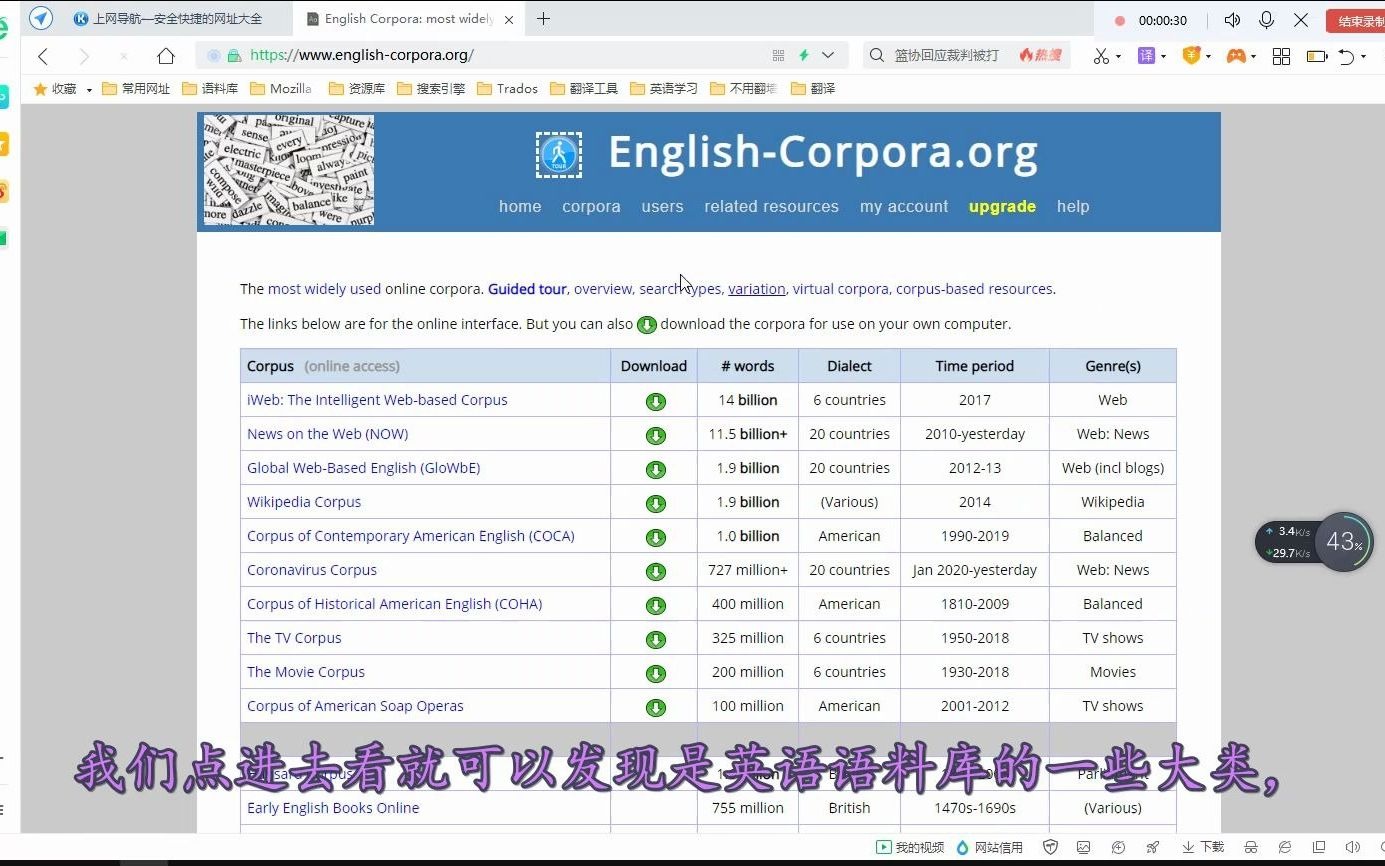Click the green download icon in intro text
The width and height of the screenshot is (1385, 866).
[x=647, y=324]
